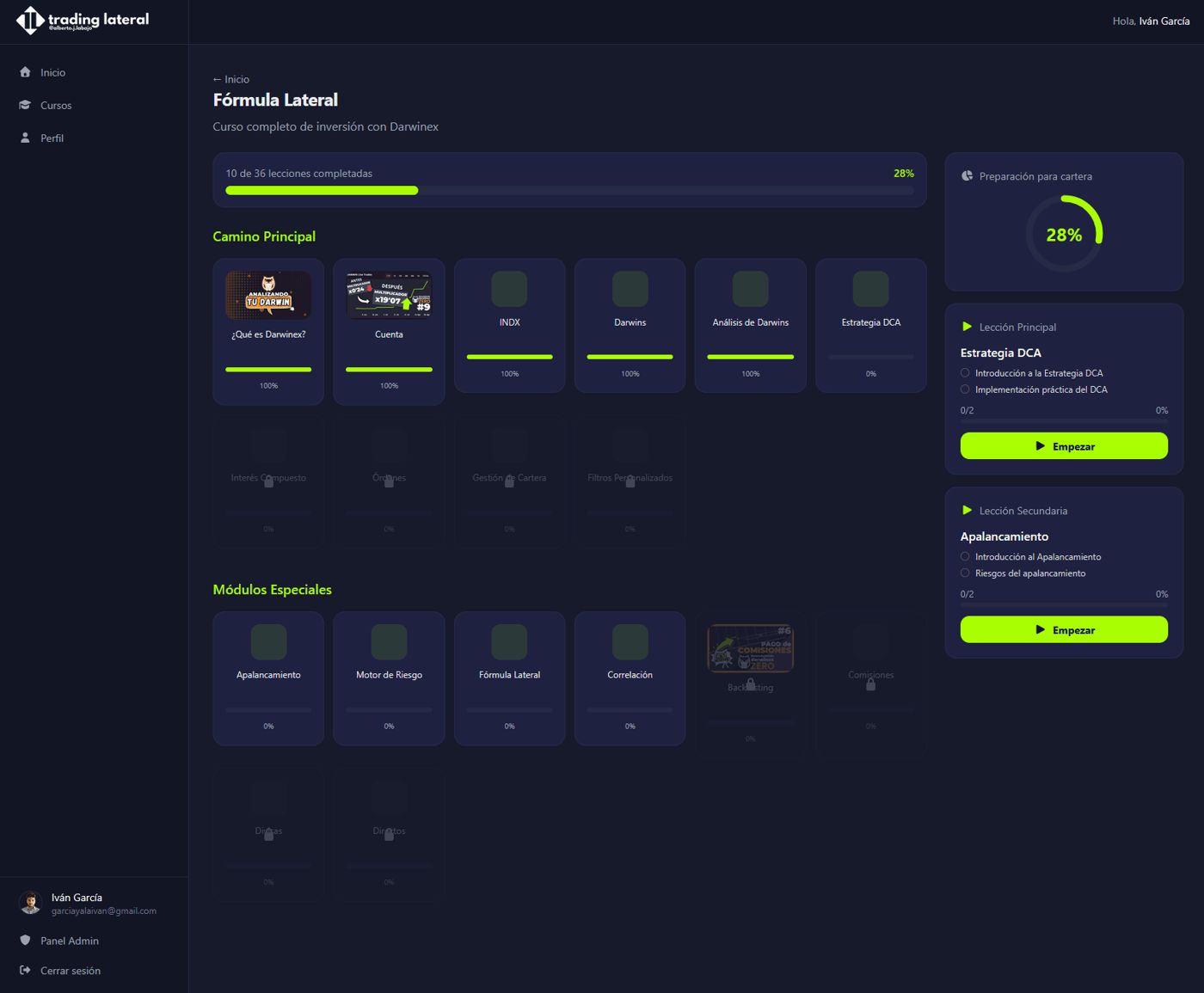The image size is (1204, 993).
Task: Click the locked Directos card lock icon
Action: coord(389,835)
